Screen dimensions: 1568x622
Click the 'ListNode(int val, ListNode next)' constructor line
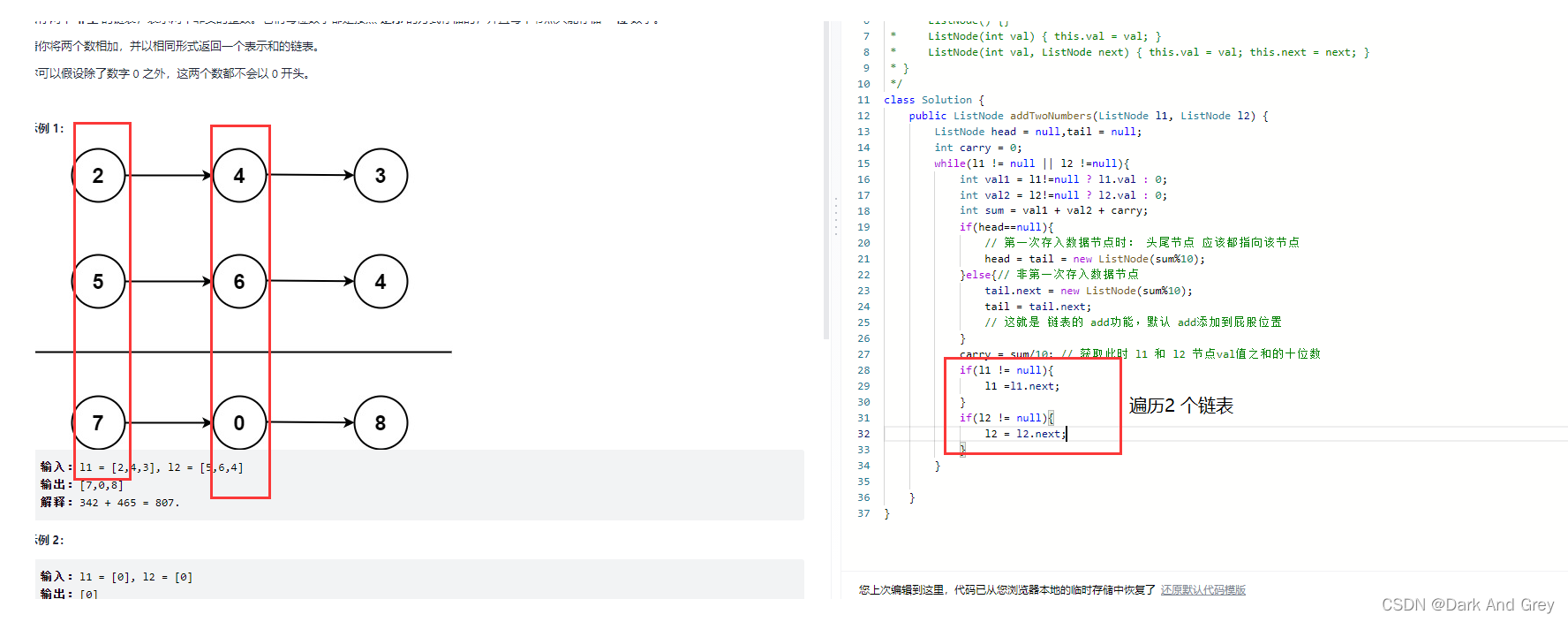(x=1149, y=52)
